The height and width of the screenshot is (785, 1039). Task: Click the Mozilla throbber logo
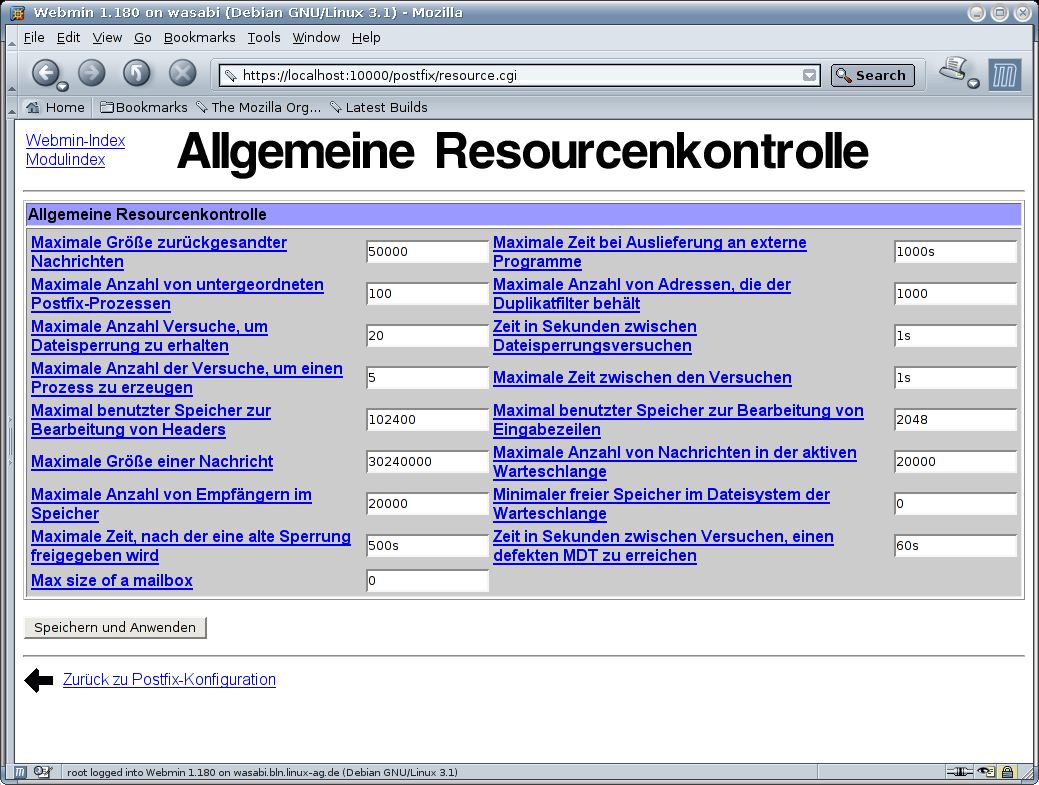[1004, 75]
